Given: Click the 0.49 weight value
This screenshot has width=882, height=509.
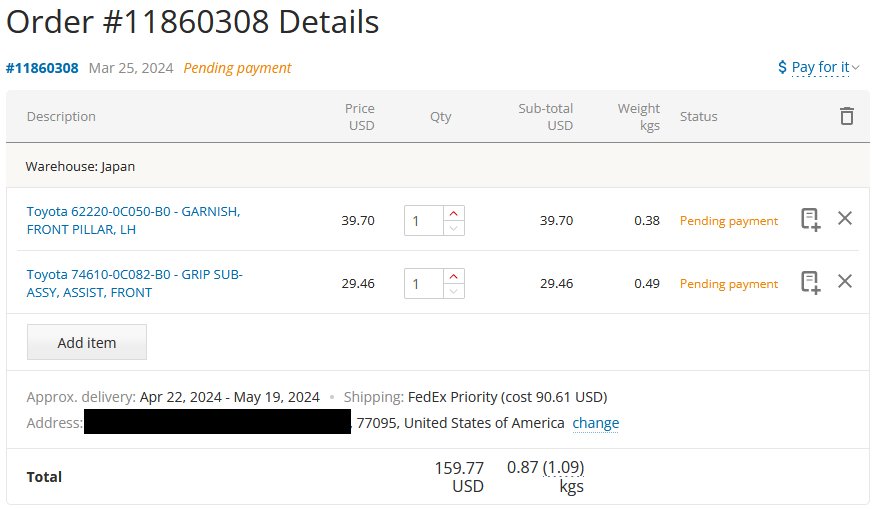Looking at the screenshot, I should tap(647, 283).
